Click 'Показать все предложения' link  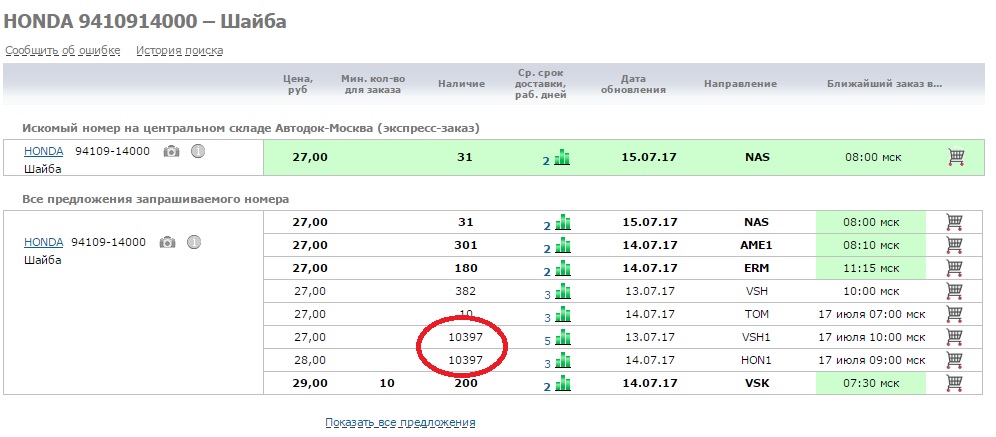click(400, 422)
